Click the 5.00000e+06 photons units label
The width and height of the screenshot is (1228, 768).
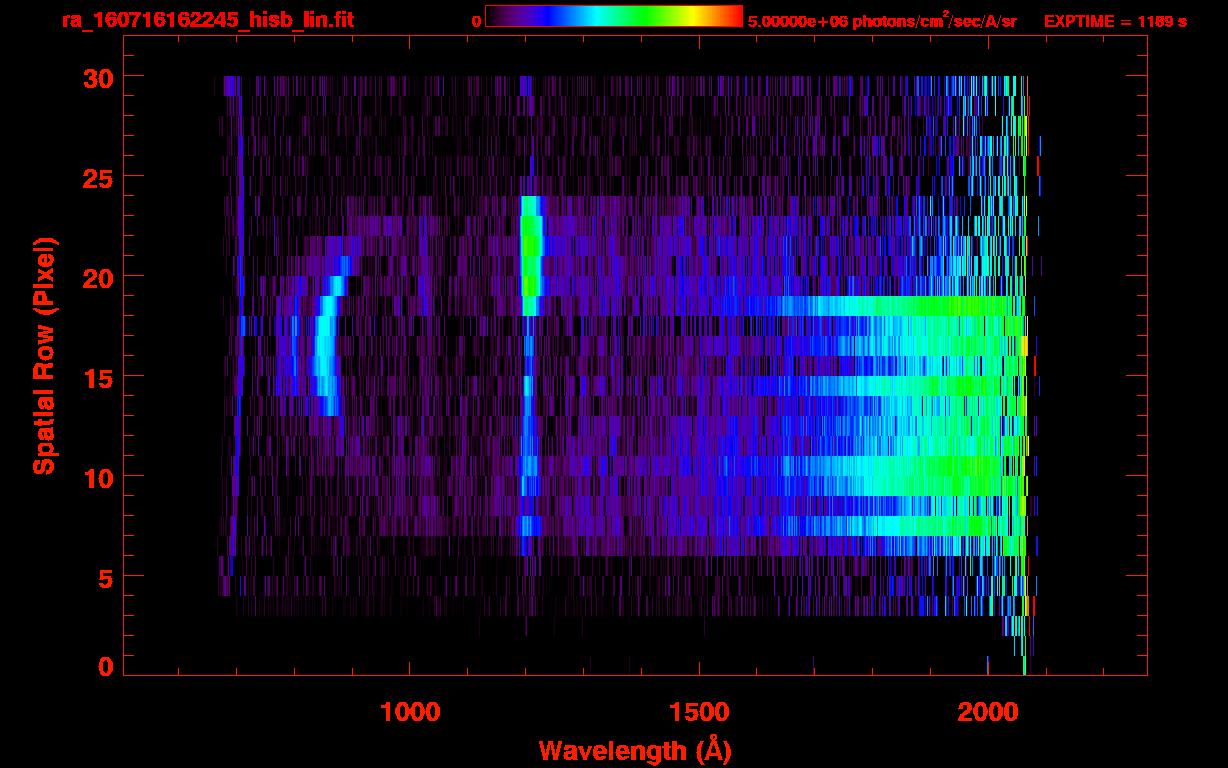click(882, 20)
